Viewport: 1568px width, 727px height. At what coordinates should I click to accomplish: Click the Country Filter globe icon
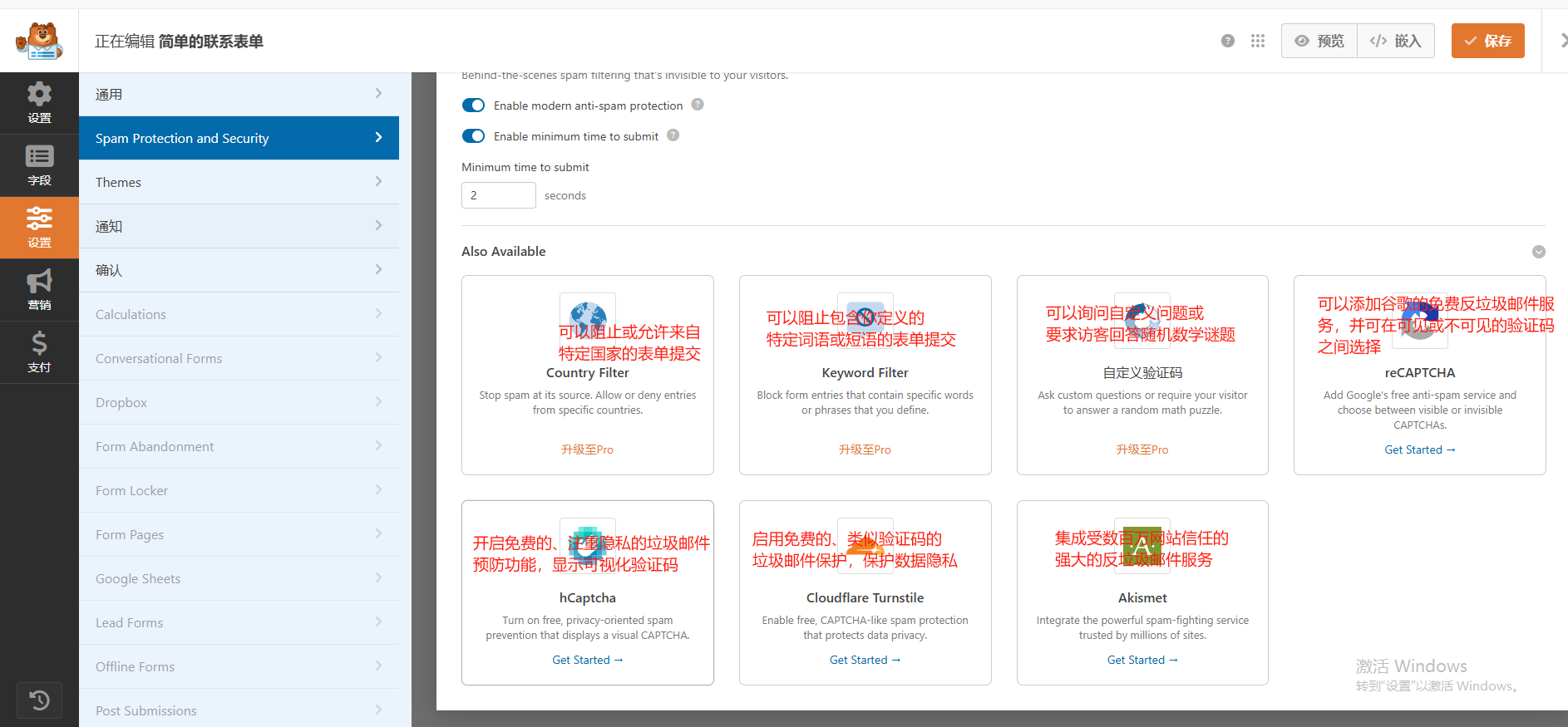point(588,320)
